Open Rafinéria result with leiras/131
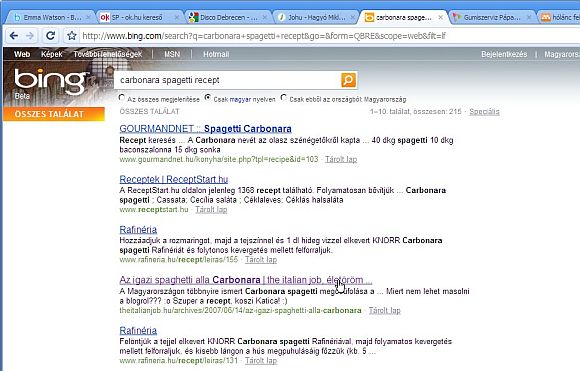580x371 pixels. [138, 331]
